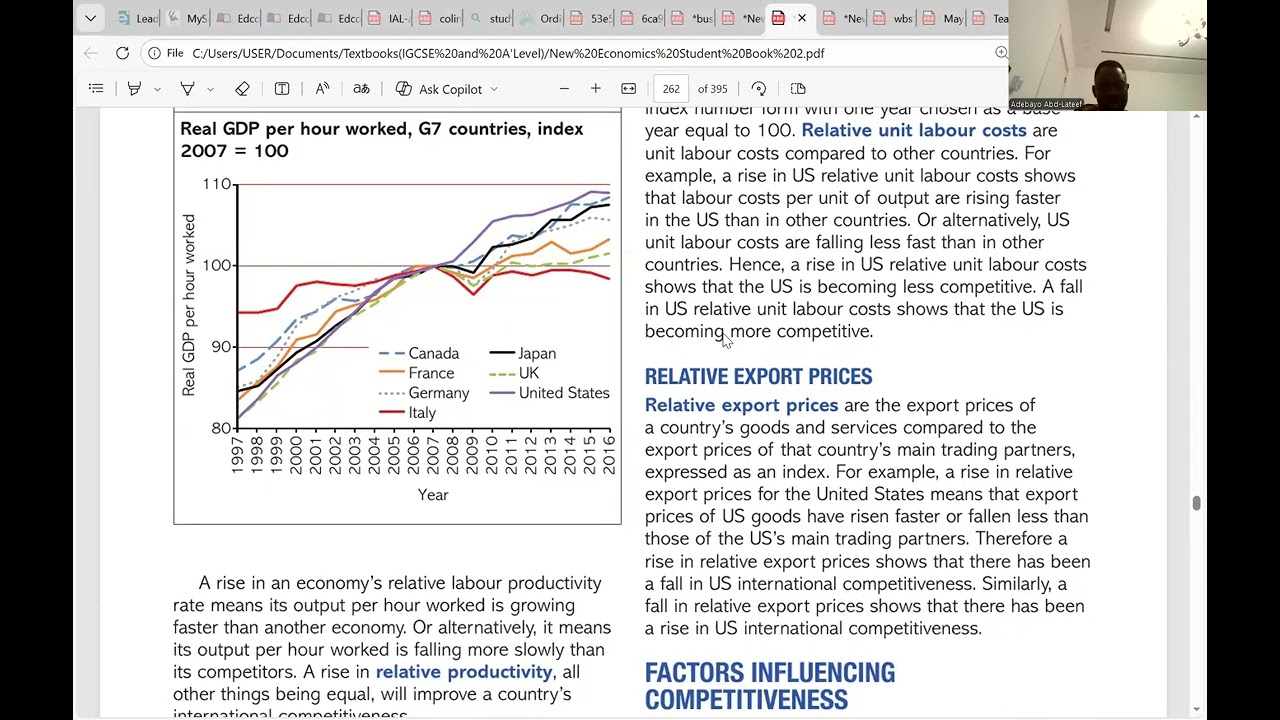Click the page number field showing 262

pos(671,89)
